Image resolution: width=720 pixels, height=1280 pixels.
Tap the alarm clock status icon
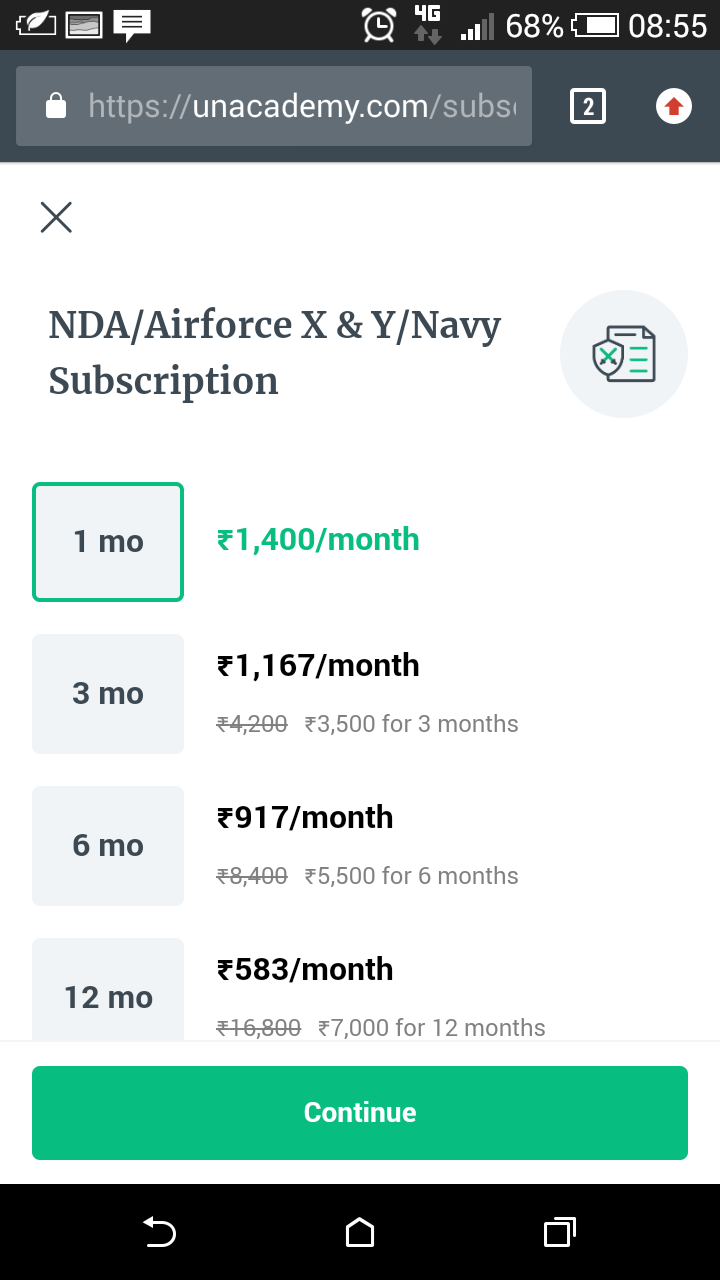(379, 25)
